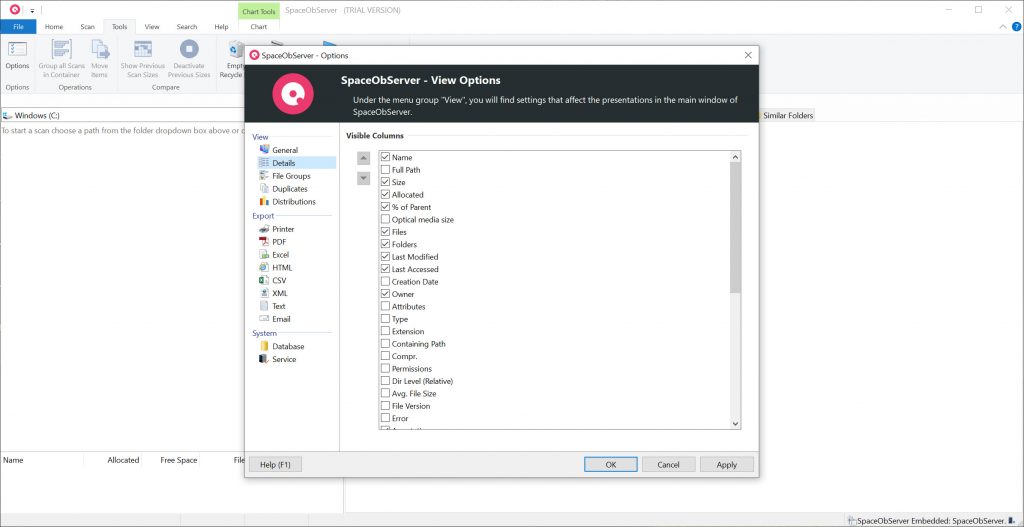The image size is (1024, 527).
Task: Enable the Creation Date column
Action: coord(385,282)
